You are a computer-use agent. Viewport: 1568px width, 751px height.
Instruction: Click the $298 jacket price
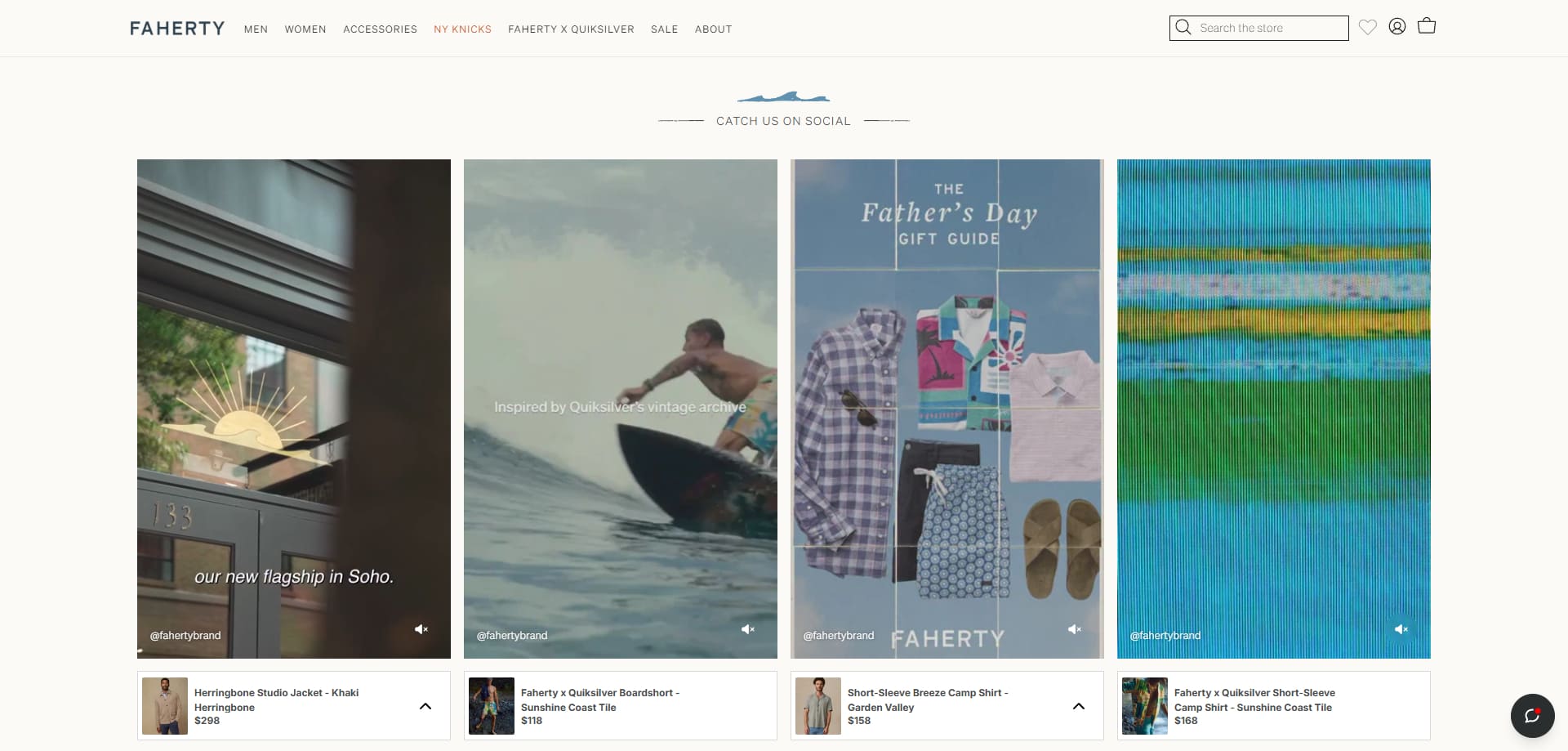coord(207,721)
